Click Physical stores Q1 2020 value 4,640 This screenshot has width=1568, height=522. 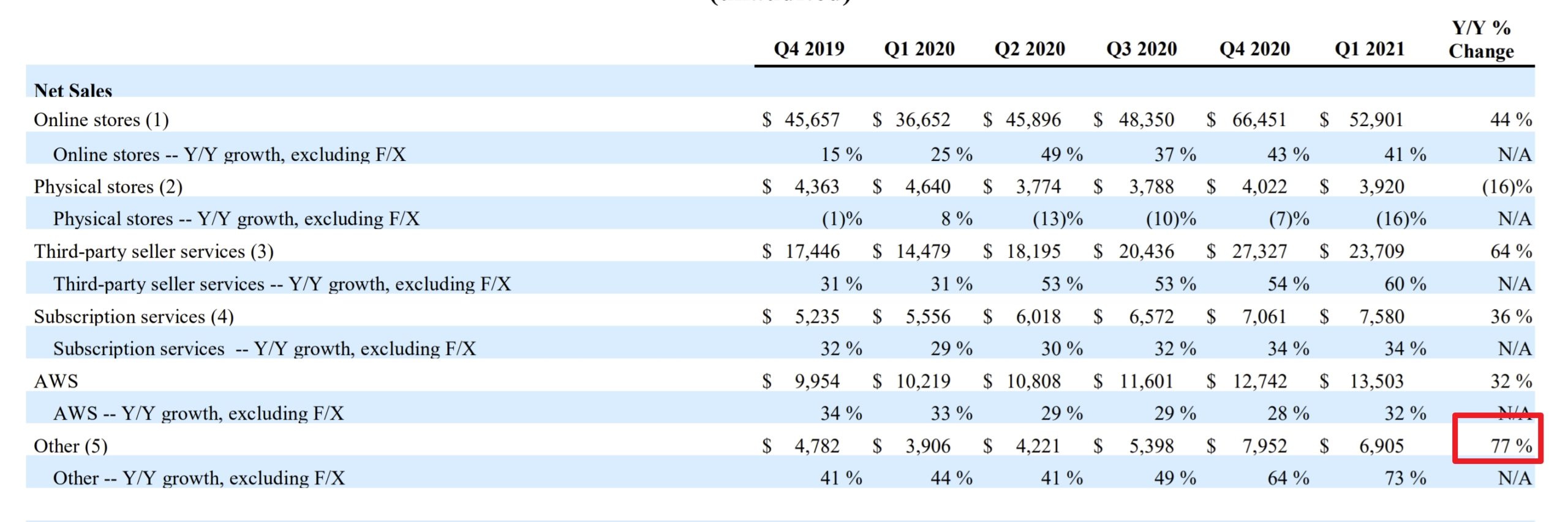tap(927, 187)
